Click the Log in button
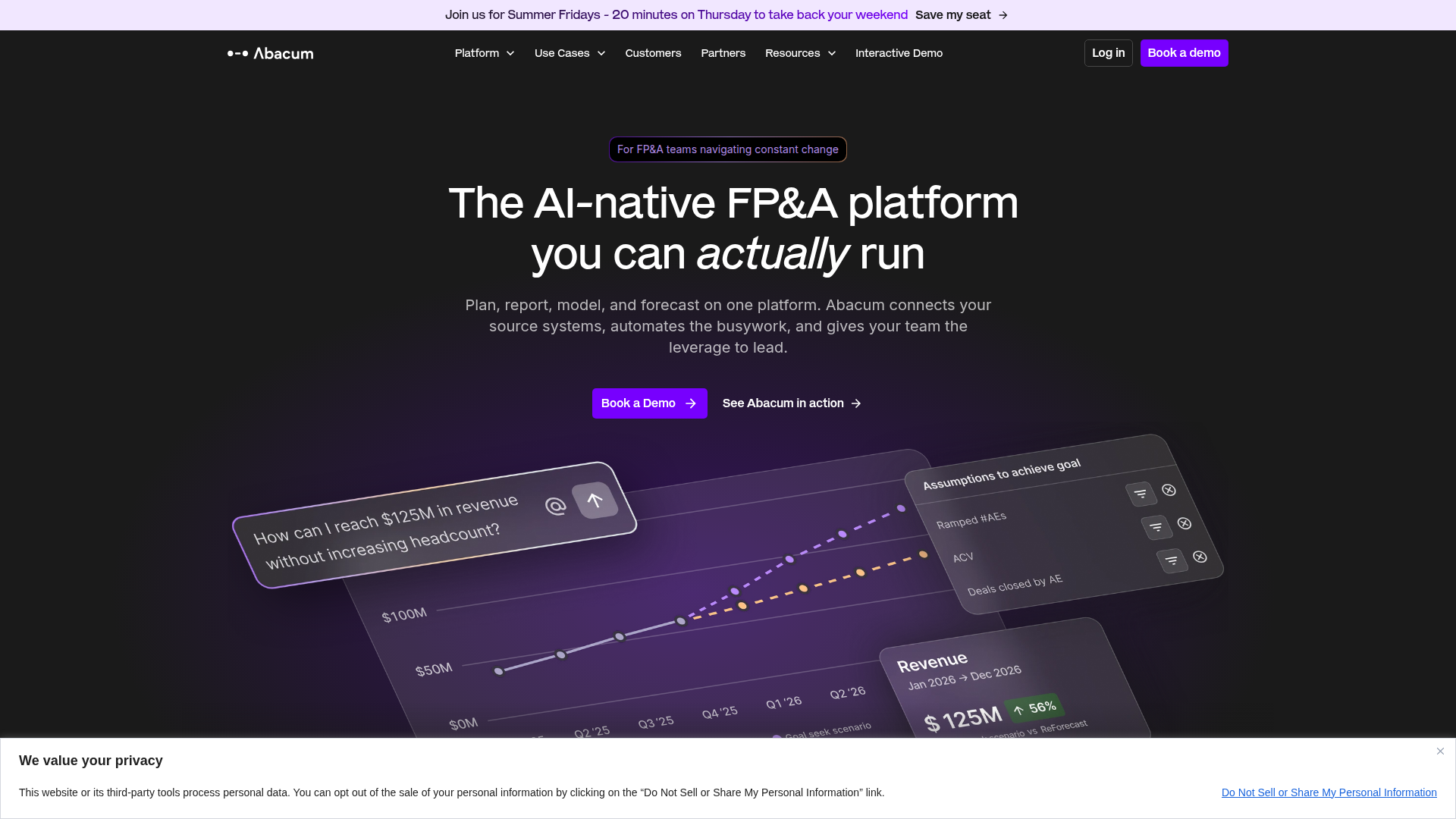 (x=1108, y=53)
